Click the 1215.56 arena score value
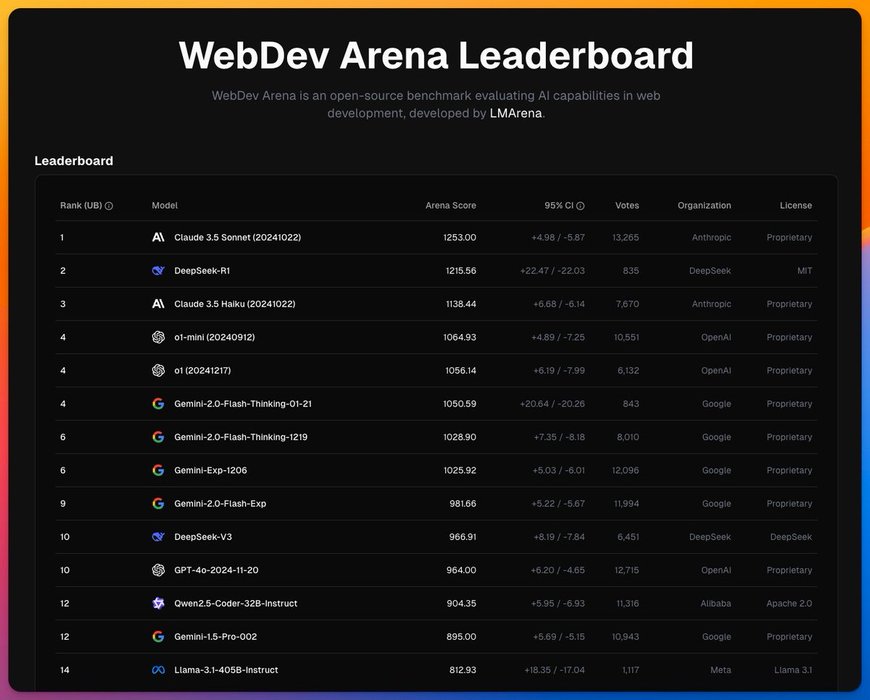Viewport: 870px width, 700px height. click(461, 271)
